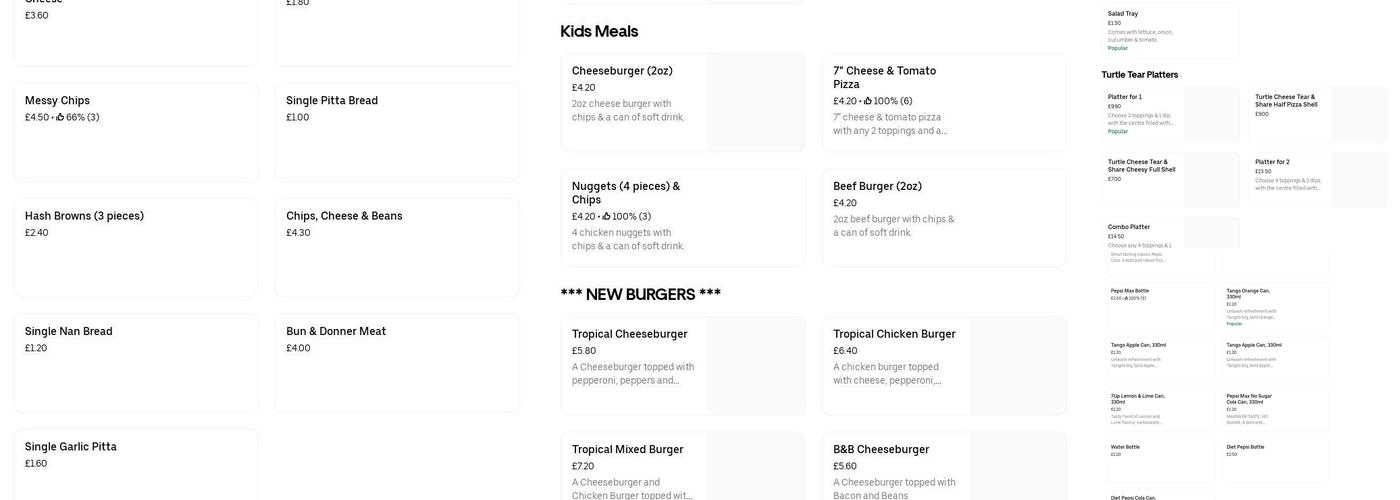Viewport: 1400px width, 500px height.
Task: Click thumbs-up icon on Pepsi Max Bottle
Action: [x=1126, y=298]
